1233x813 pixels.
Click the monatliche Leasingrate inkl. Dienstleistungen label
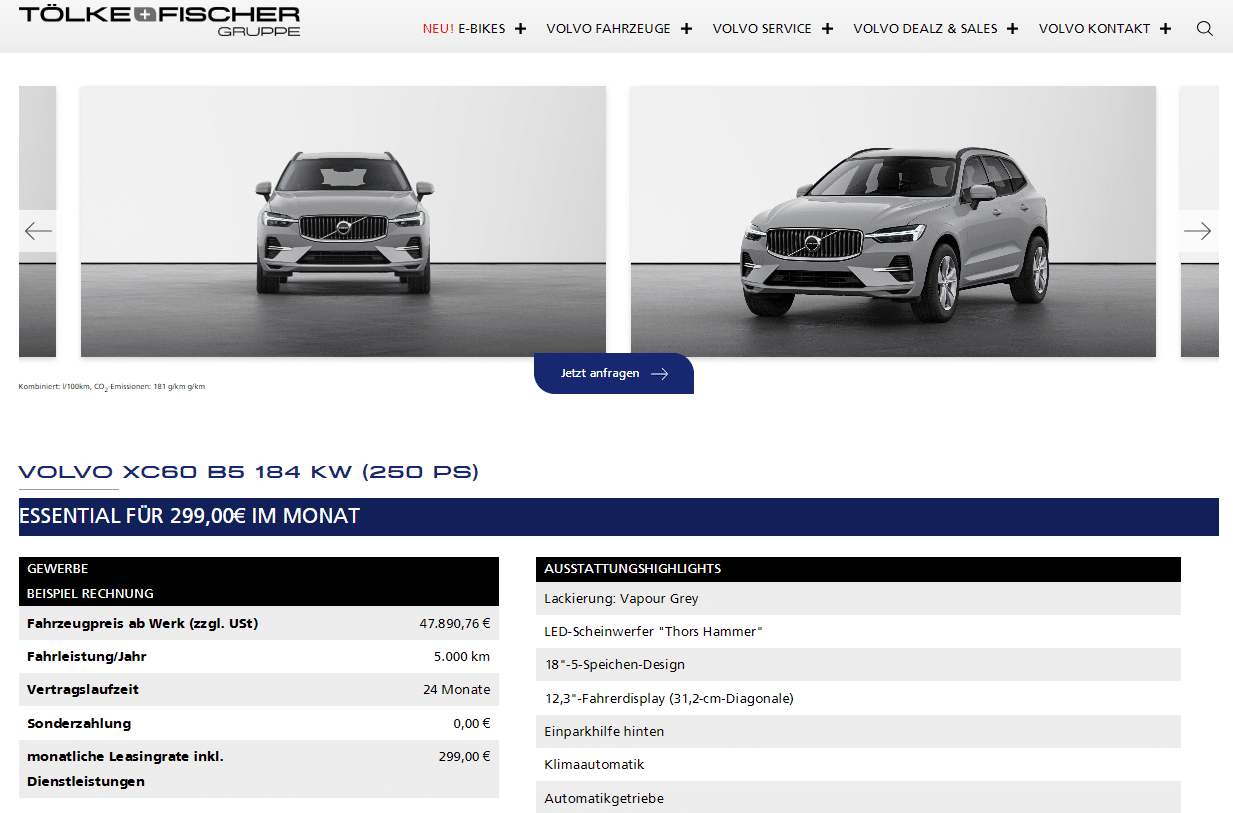click(x=125, y=769)
